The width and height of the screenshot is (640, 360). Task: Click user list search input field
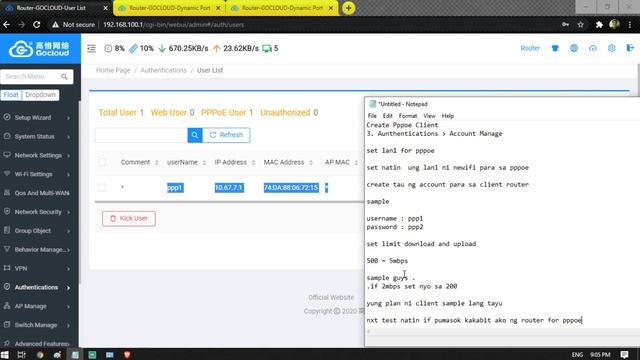[141, 135]
